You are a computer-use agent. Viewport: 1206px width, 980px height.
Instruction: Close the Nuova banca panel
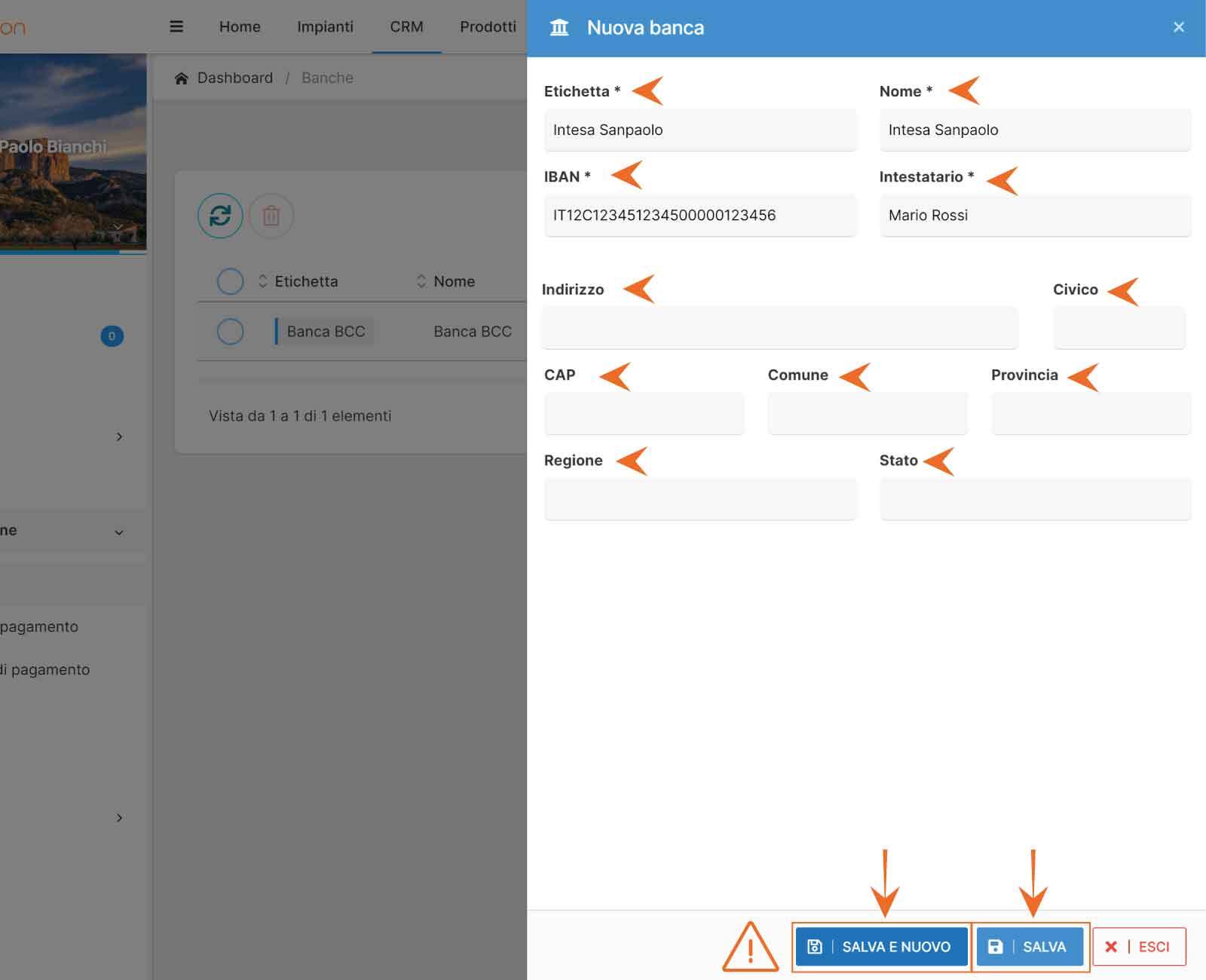[x=1179, y=27]
